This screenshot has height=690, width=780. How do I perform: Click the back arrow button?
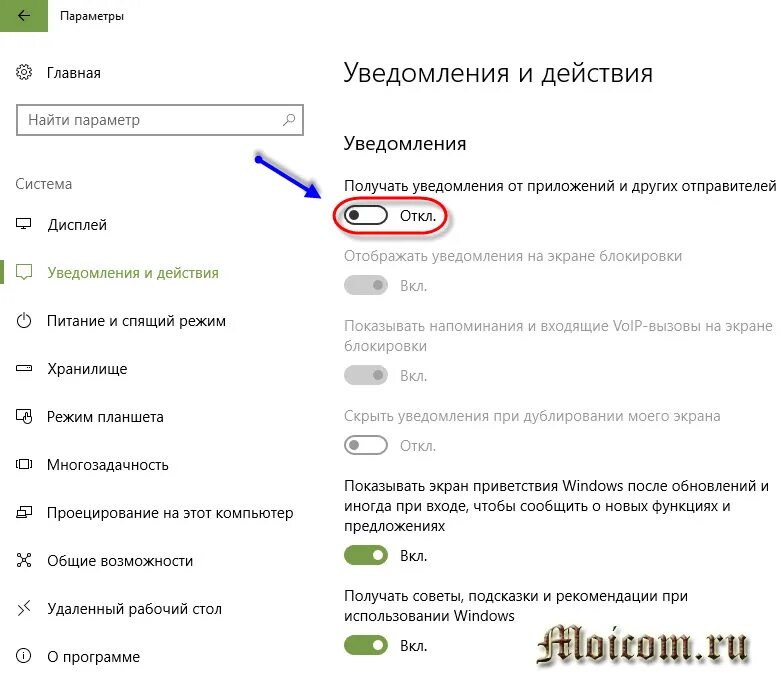(x=23, y=15)
